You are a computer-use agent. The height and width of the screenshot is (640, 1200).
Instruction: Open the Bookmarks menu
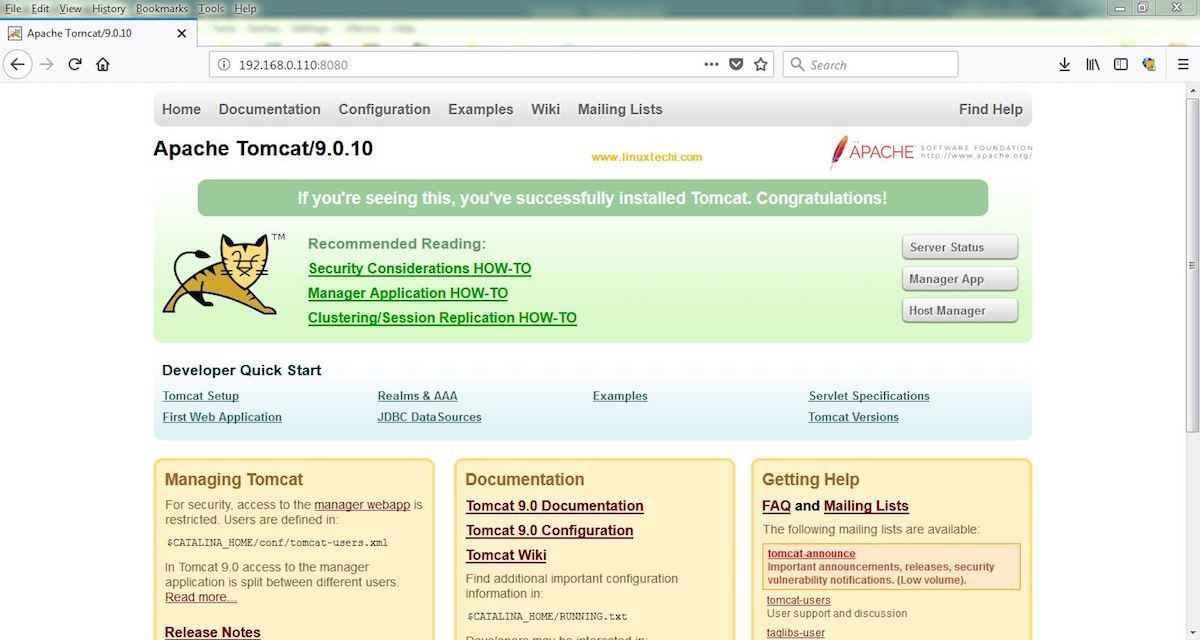[162, 8]
